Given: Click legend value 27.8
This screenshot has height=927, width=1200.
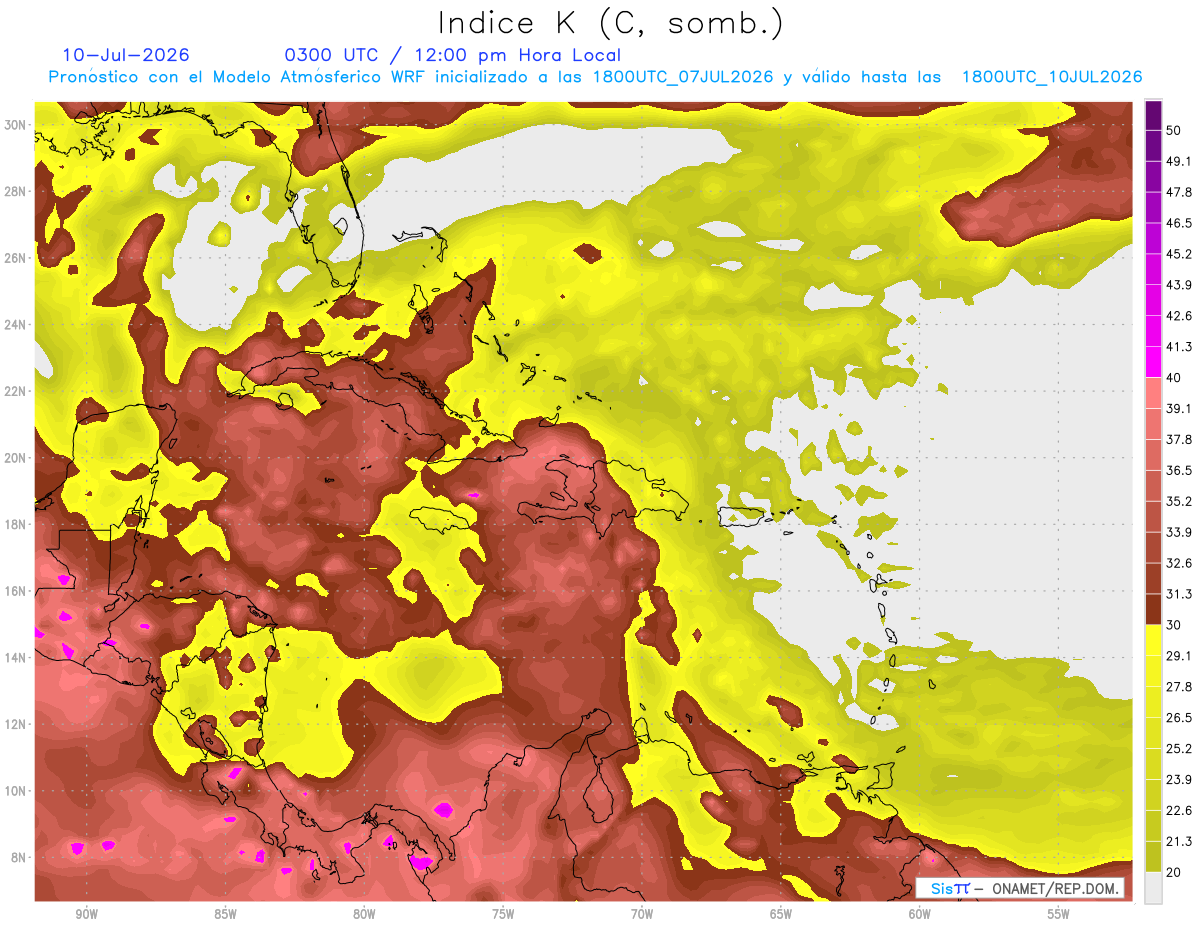Looking at the screenshot, I should 1179,686.
